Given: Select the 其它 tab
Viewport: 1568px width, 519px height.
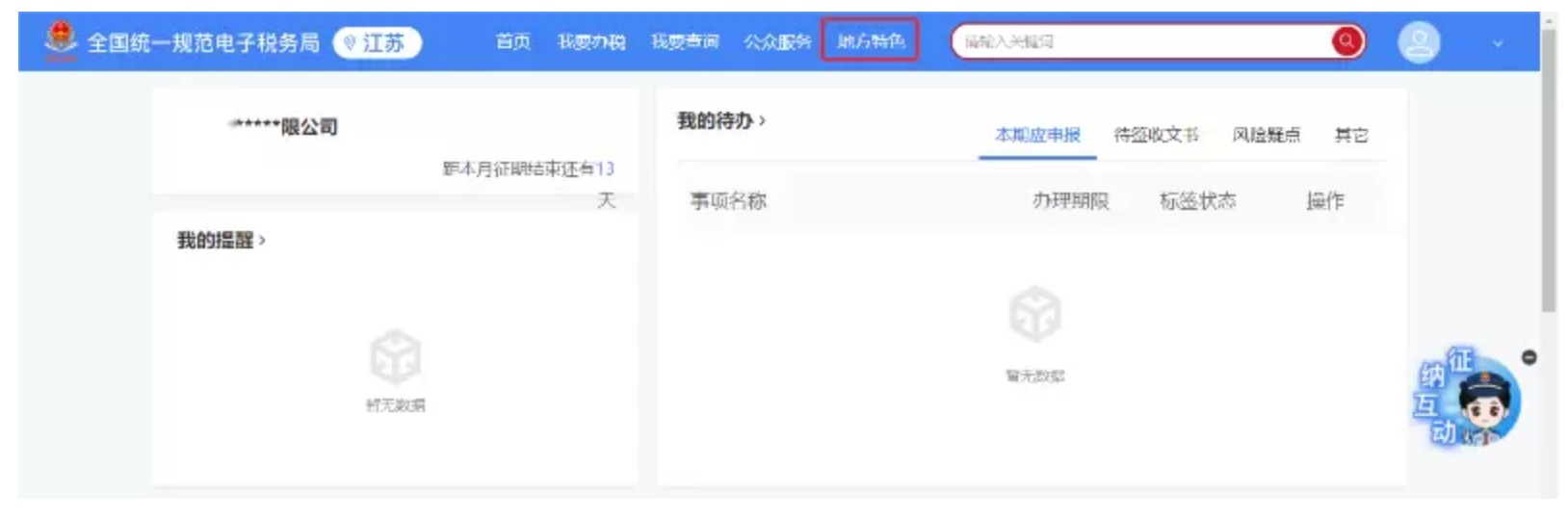Looking at the screenshot, I should click(1351, 135).
